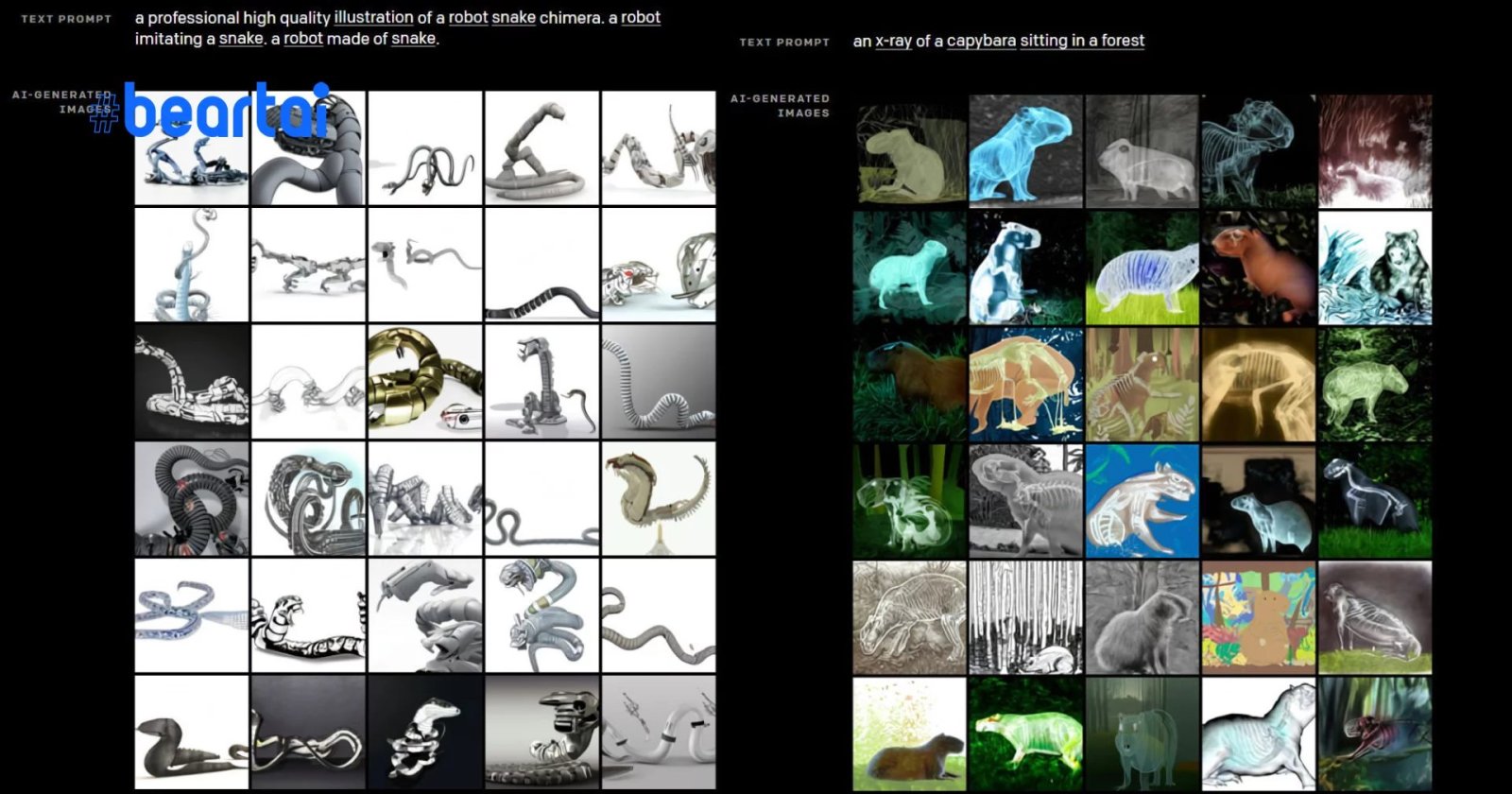Select the bright blue capybara x-ray image
1512x794 pixels.
1025,150
